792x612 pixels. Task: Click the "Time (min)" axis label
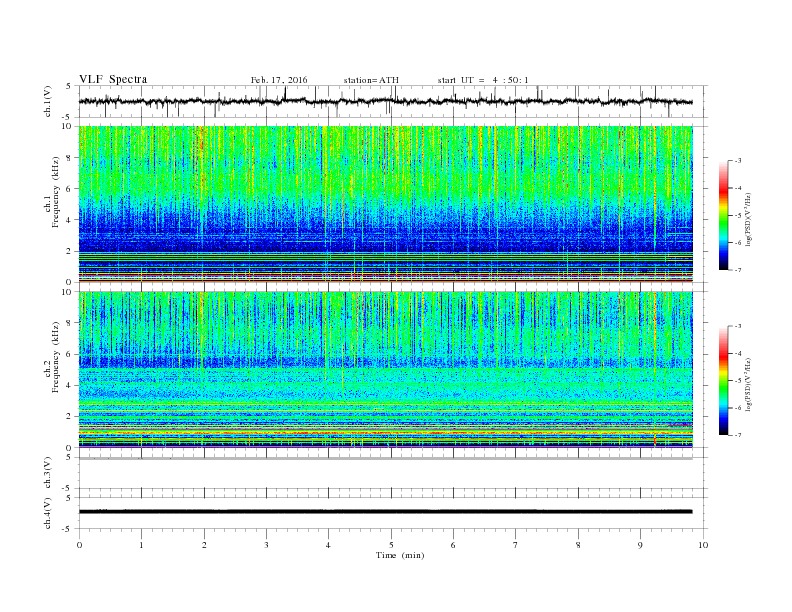click(400, 555)
